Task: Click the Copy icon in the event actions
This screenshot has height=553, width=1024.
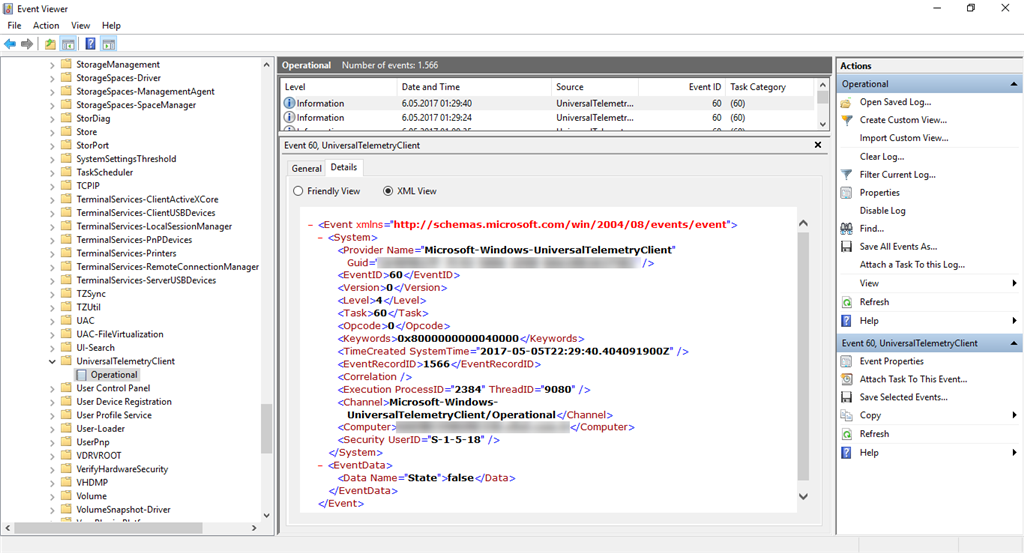Action: [x=846, y=415]
